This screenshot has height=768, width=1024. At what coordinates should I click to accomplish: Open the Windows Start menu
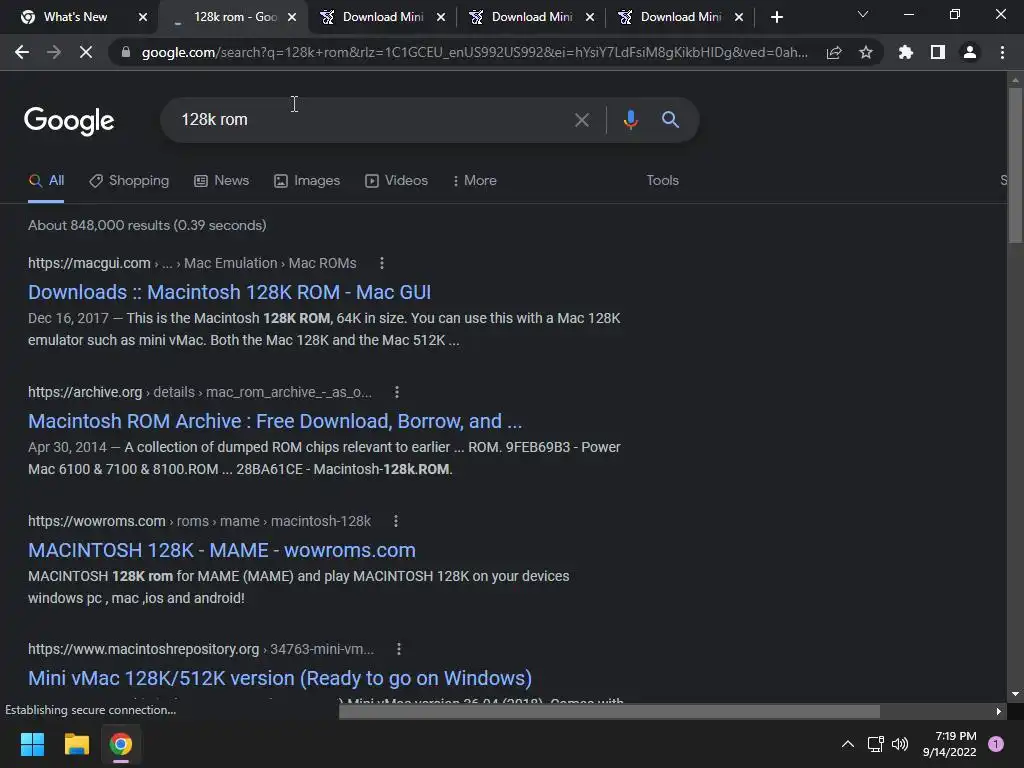[x=32, y=744]
